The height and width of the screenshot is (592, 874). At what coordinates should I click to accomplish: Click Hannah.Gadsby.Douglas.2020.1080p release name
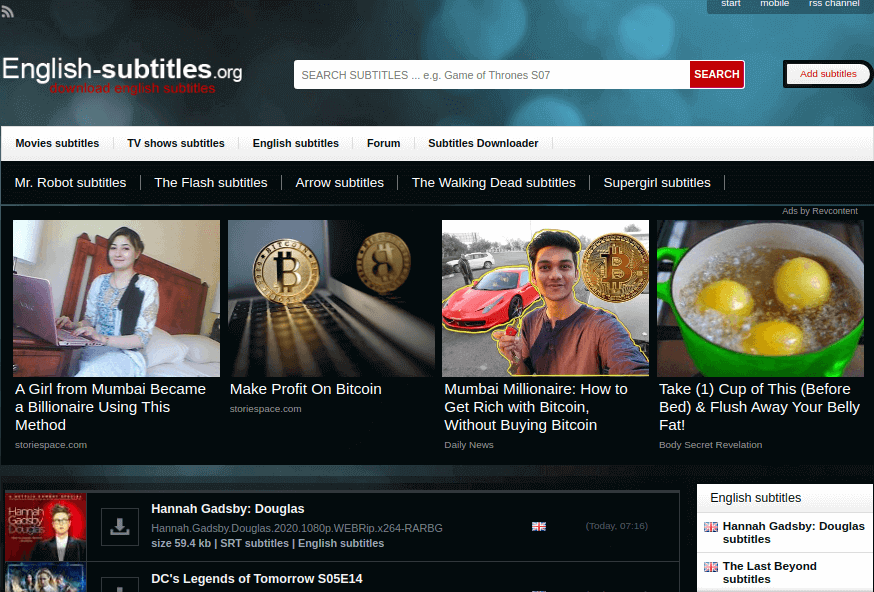[297, 528]
